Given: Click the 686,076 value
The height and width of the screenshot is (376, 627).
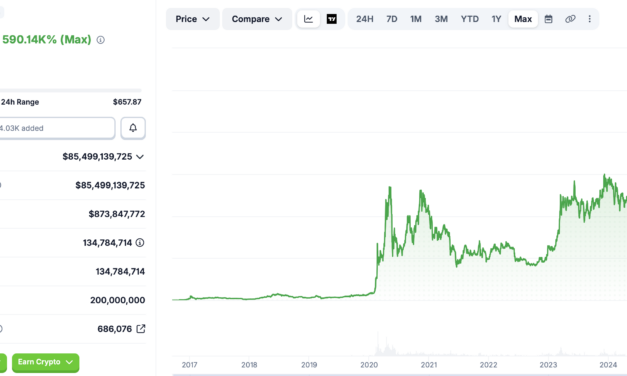Looking at the screenshot, I should (115, 329).
